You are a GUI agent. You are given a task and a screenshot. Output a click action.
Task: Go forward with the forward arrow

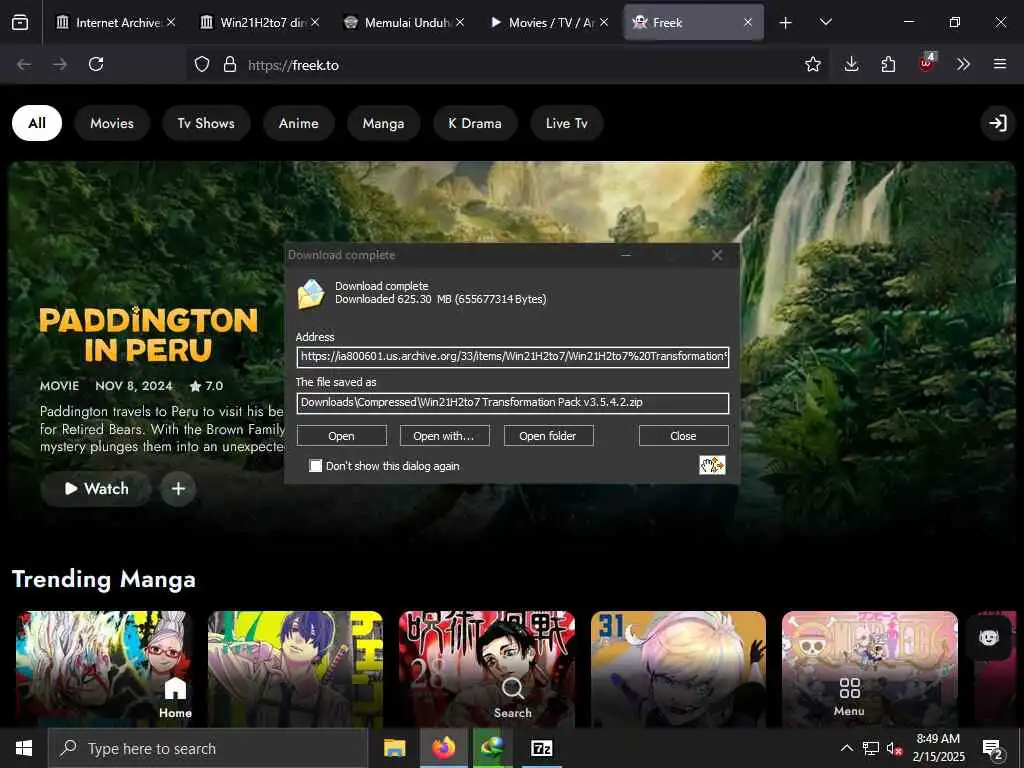(x=60, y=64)
